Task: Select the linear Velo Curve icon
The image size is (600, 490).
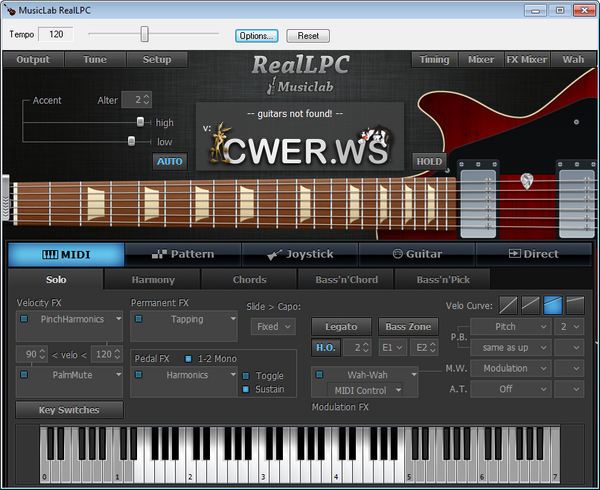Action: tap(508, 304)
